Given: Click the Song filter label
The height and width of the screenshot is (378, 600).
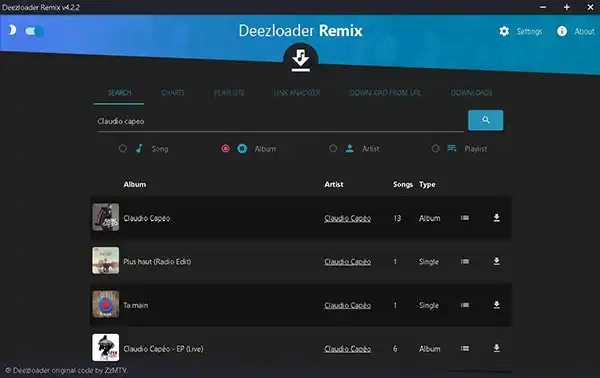Looking at the screenshot, I should coord(160,149).
